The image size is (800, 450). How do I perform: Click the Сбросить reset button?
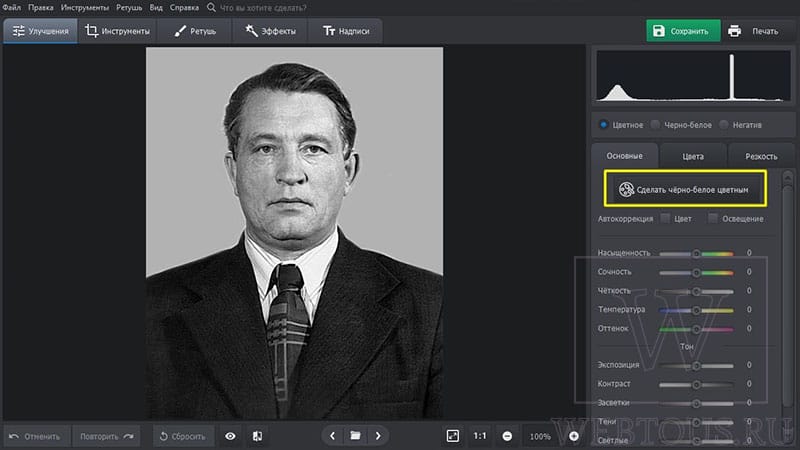pos(183,436)
